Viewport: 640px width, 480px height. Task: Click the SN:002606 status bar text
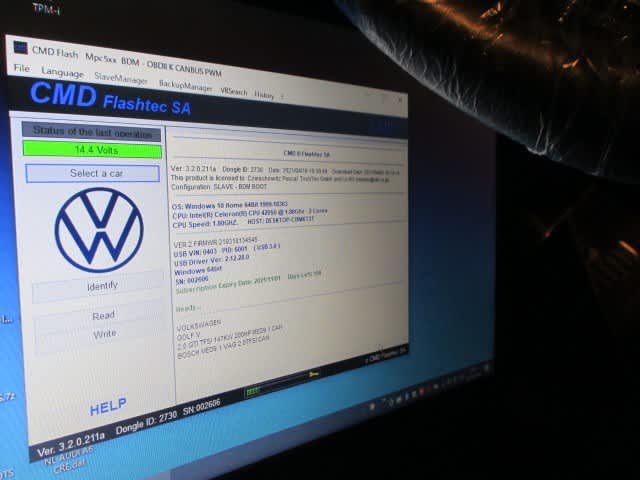click(x=202, y=407)
